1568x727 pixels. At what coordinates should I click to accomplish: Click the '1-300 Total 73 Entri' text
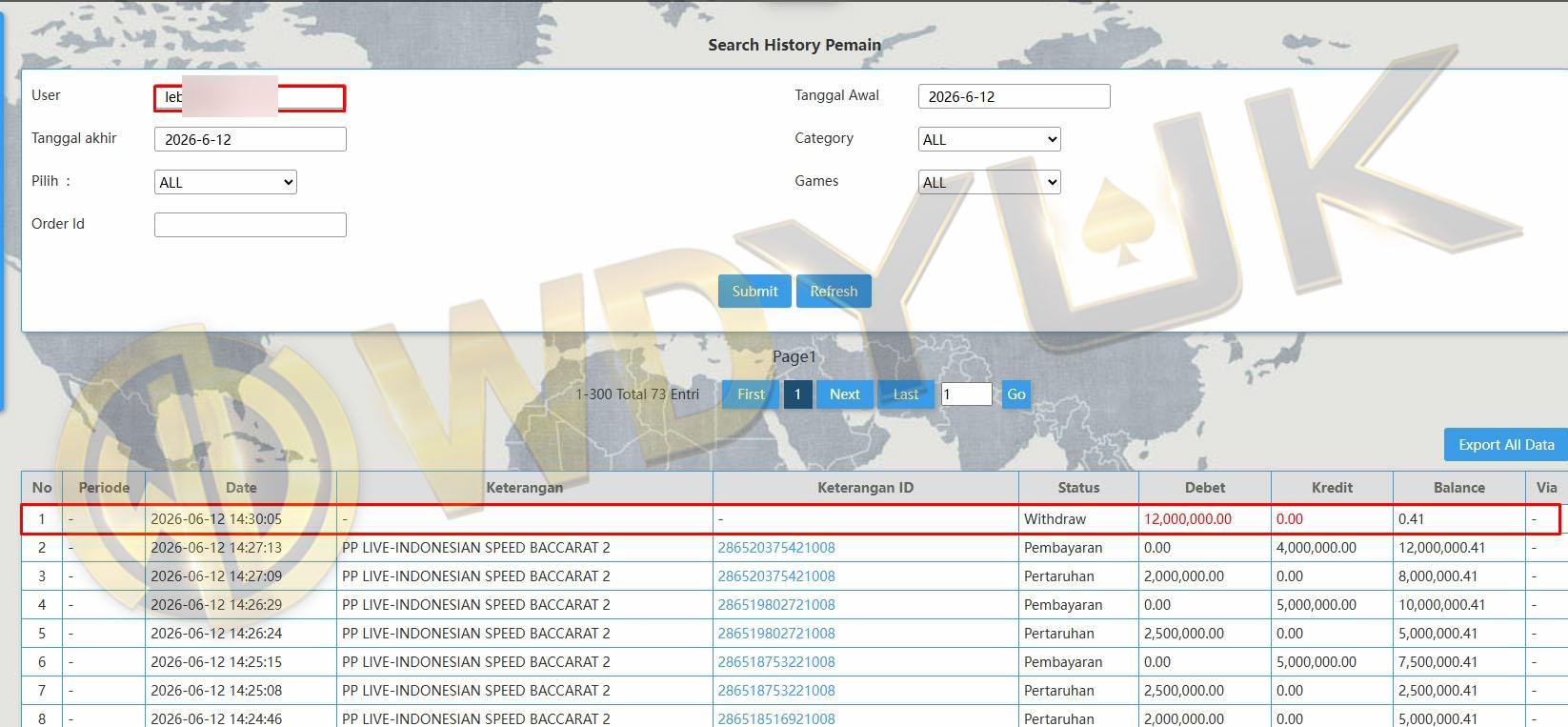pos(637,394)
